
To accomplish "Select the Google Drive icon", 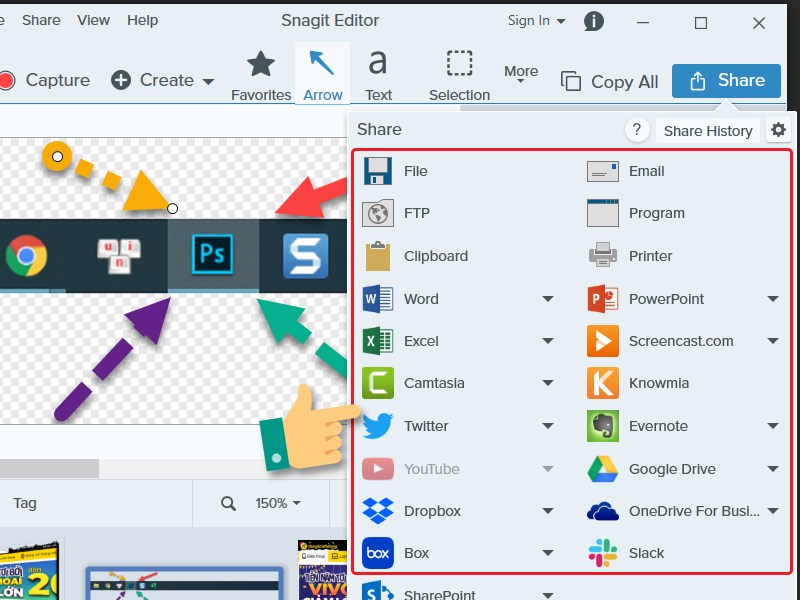I will [x=603, y=469].
